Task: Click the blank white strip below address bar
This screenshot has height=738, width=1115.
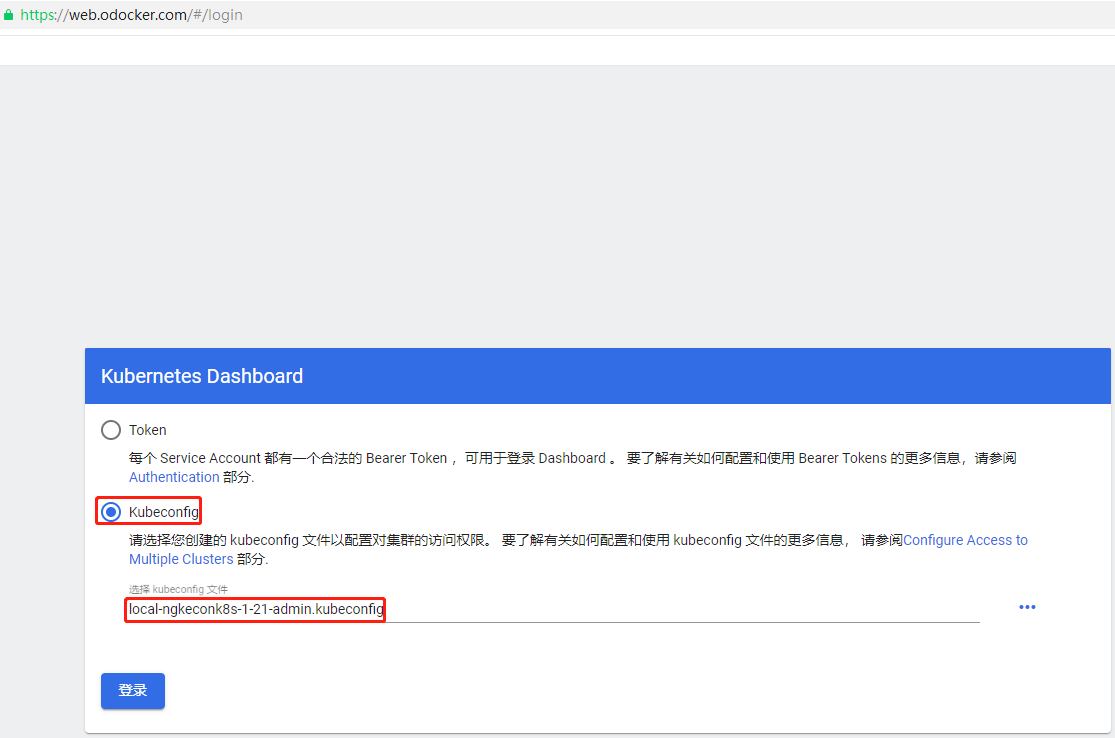Action: pyautogui.click(x=557, y=50)
